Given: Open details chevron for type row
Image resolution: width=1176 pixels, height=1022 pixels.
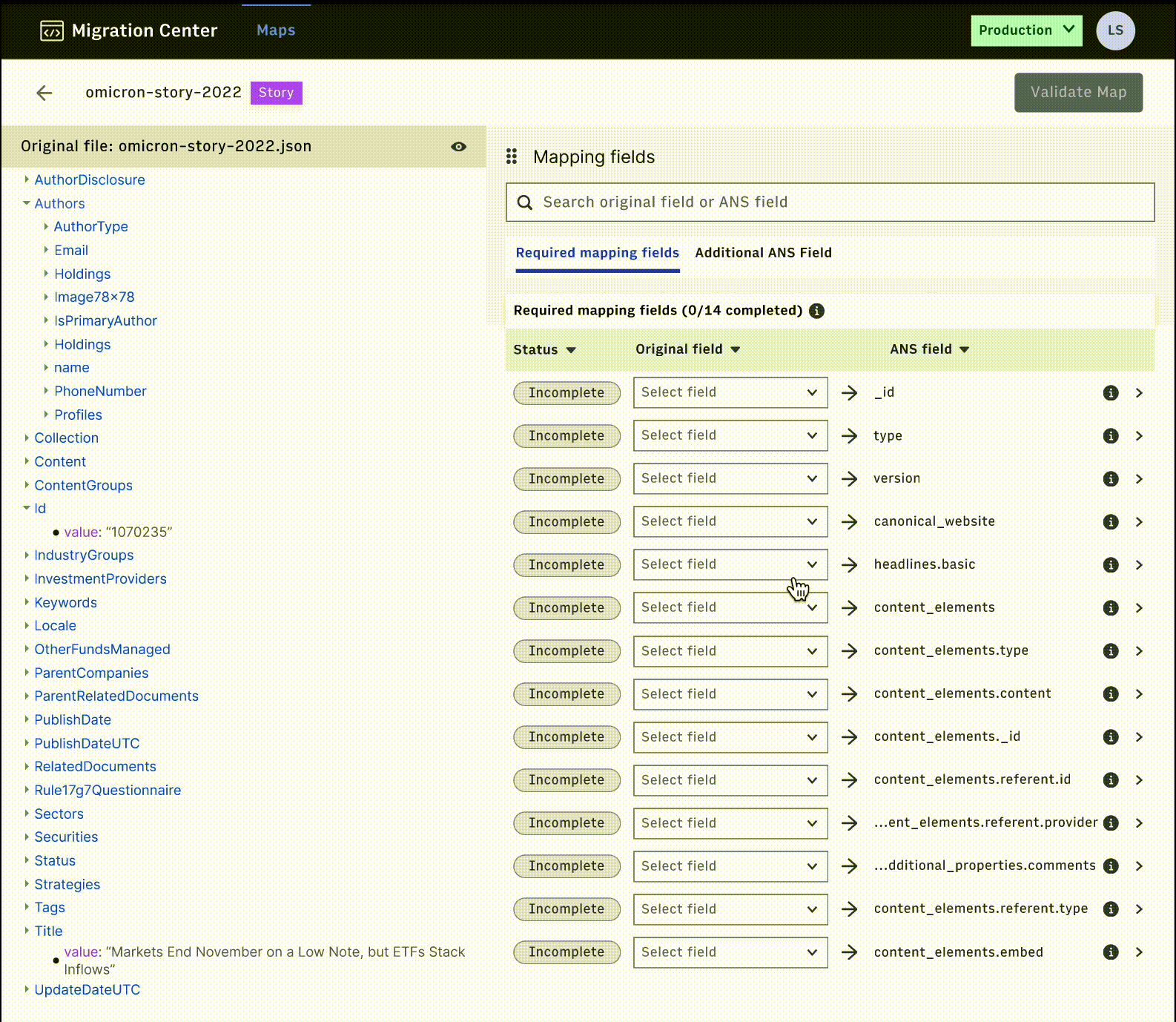Looking at the screenshot, I should pos(1140,435).
